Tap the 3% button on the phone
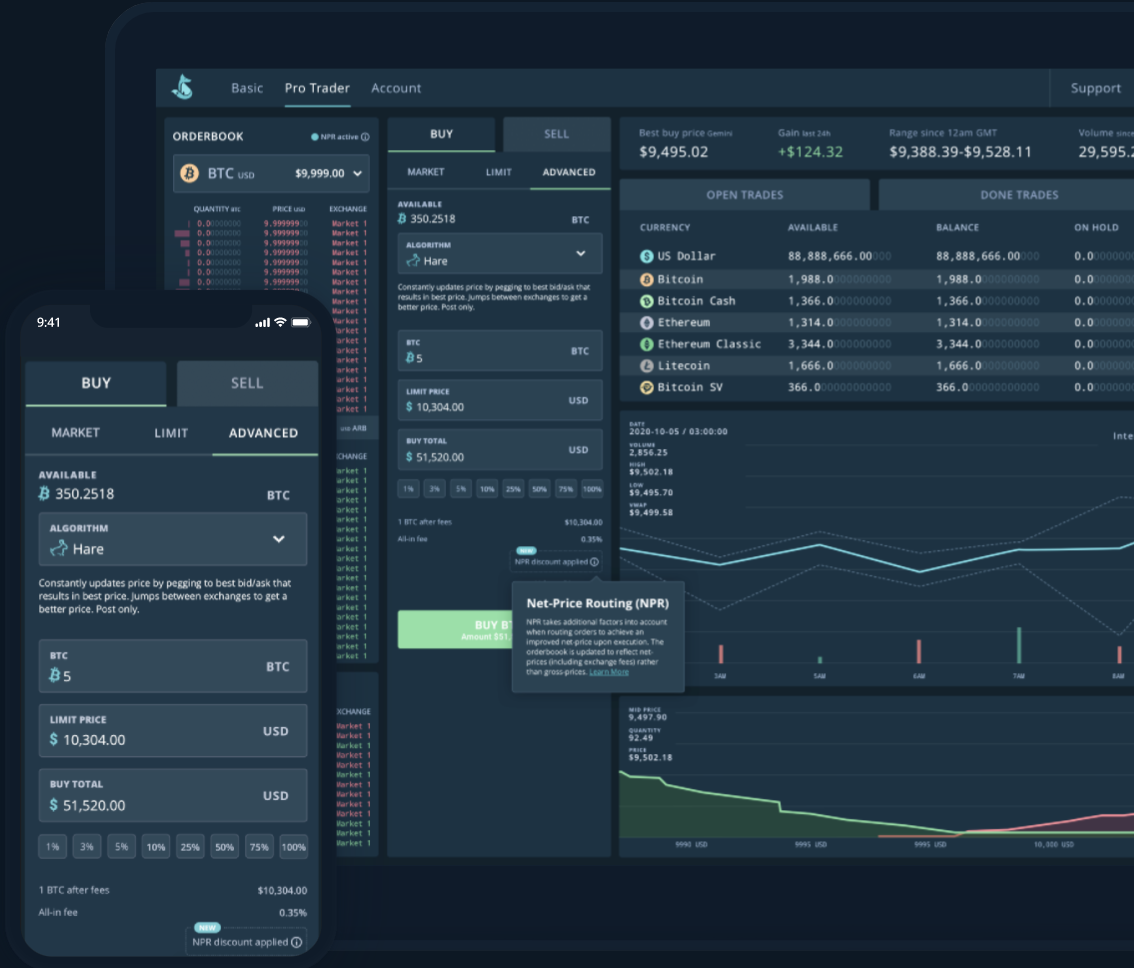This screenshot has height=968, width=1134. coord(87,846)
